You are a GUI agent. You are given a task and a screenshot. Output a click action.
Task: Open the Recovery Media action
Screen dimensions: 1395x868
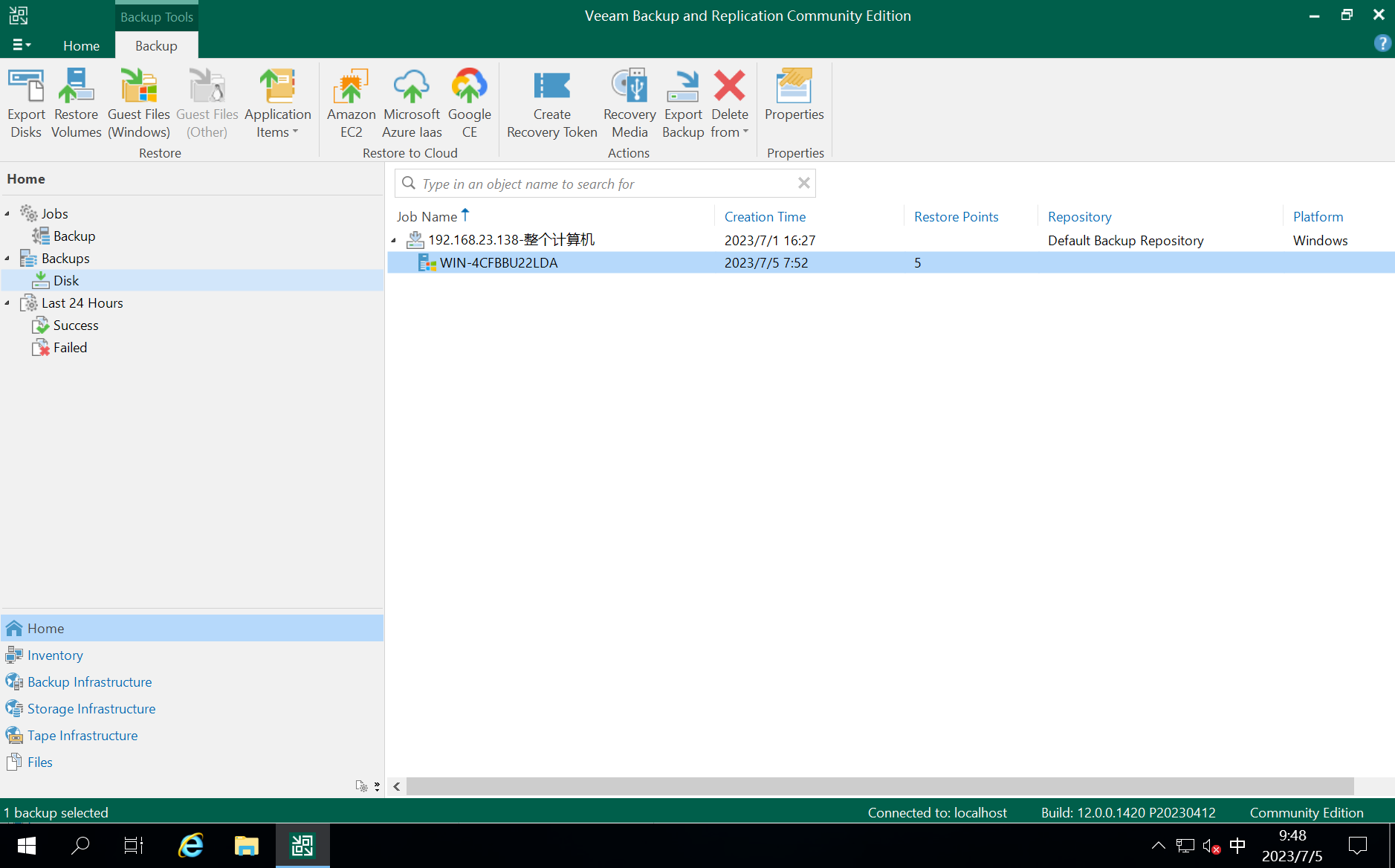click(x=629, y=103)
